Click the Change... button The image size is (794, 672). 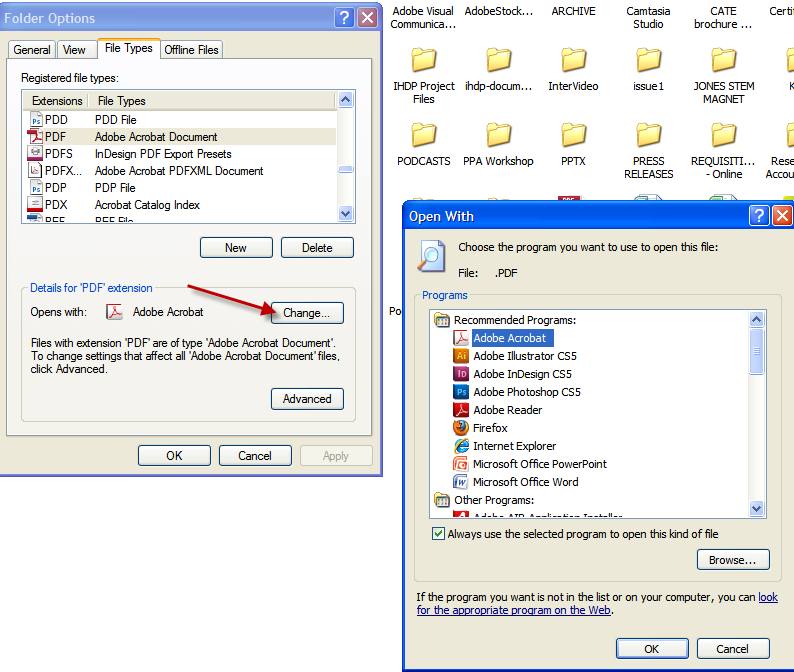[307, 313]
